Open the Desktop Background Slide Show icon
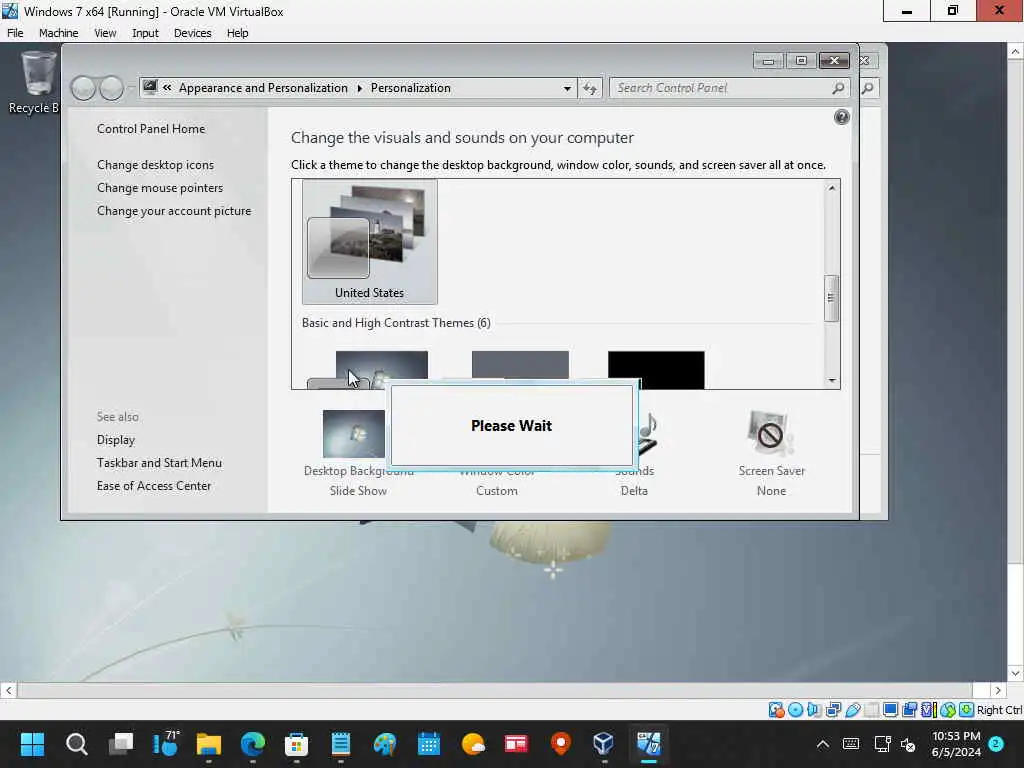 point(353,434)
